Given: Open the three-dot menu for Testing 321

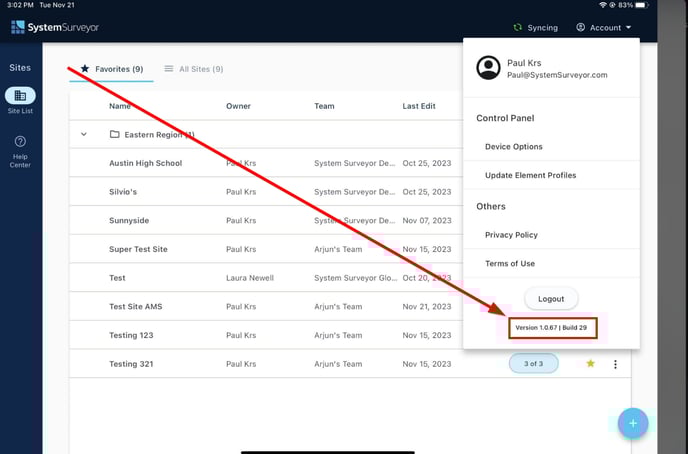Looking at the screenshot, I should 615,364.
